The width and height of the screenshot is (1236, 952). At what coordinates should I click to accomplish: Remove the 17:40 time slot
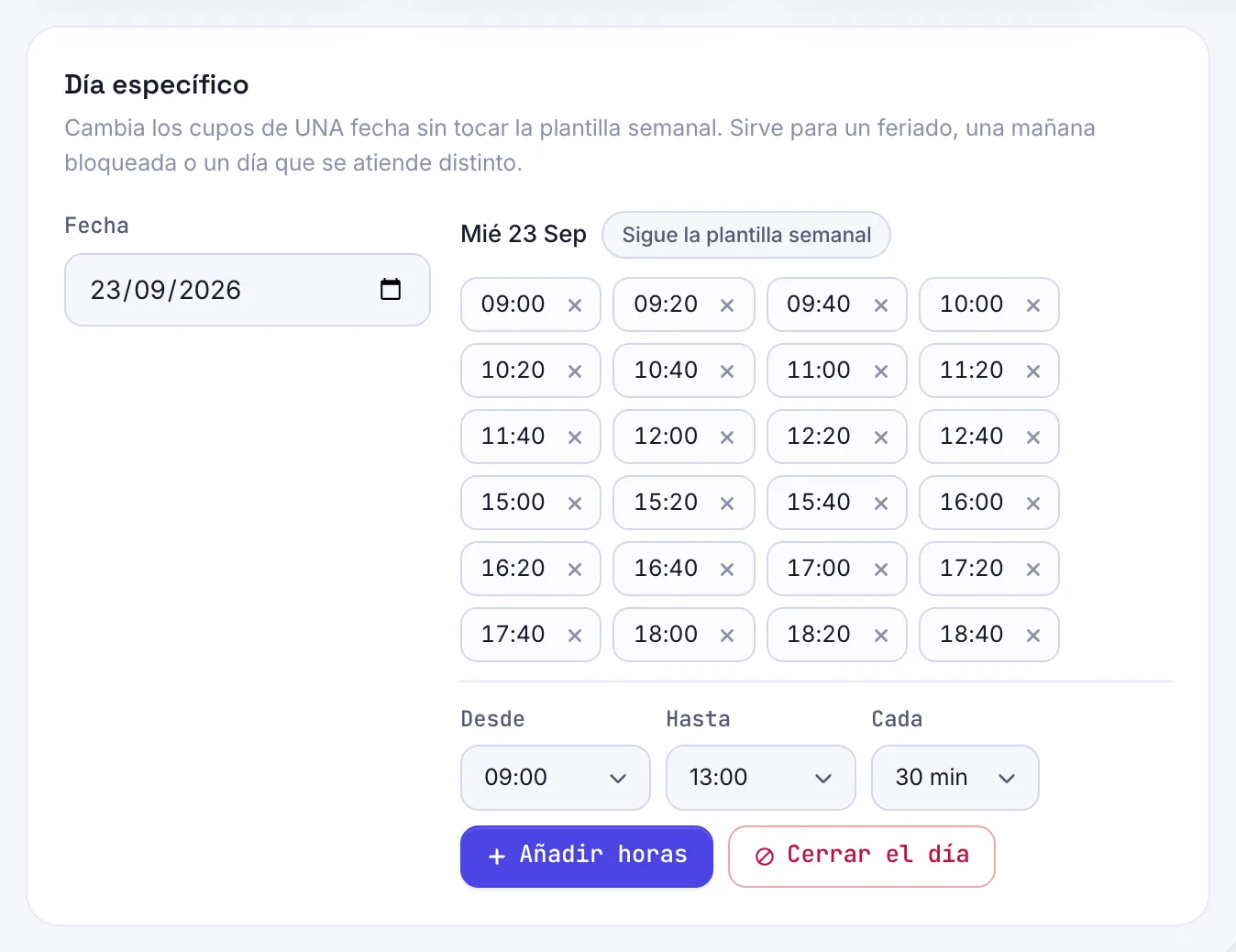coord(575,636)
